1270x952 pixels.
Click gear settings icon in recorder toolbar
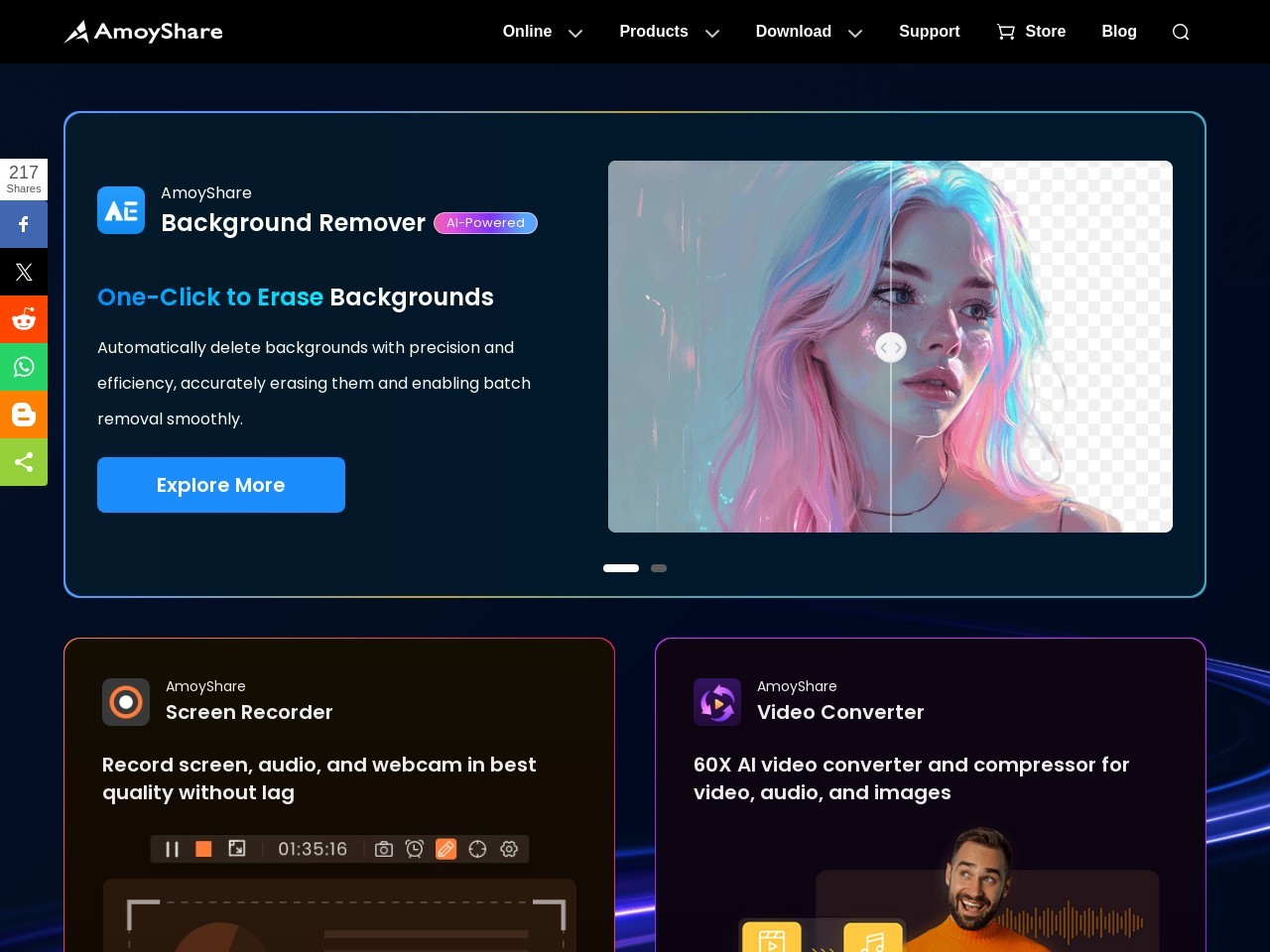[509, 849]
